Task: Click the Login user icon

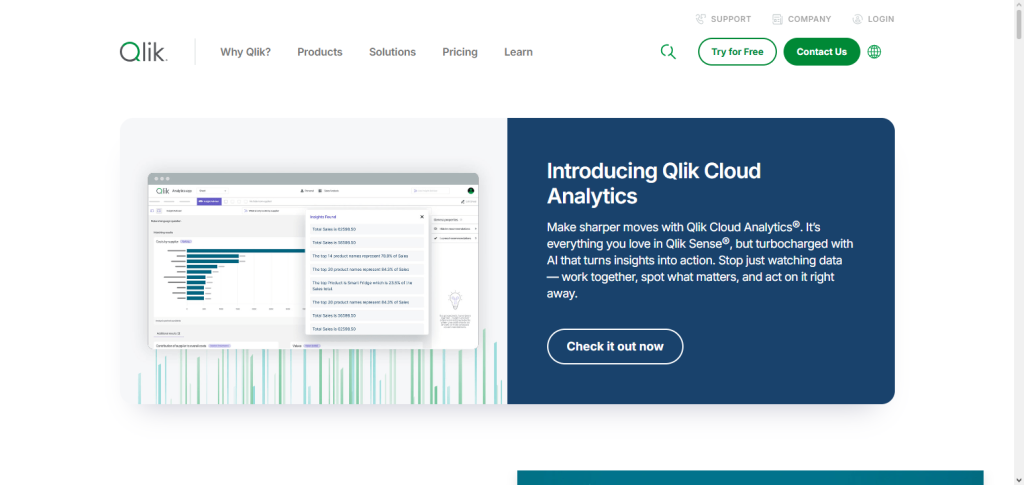Action: tap(857, 19)
